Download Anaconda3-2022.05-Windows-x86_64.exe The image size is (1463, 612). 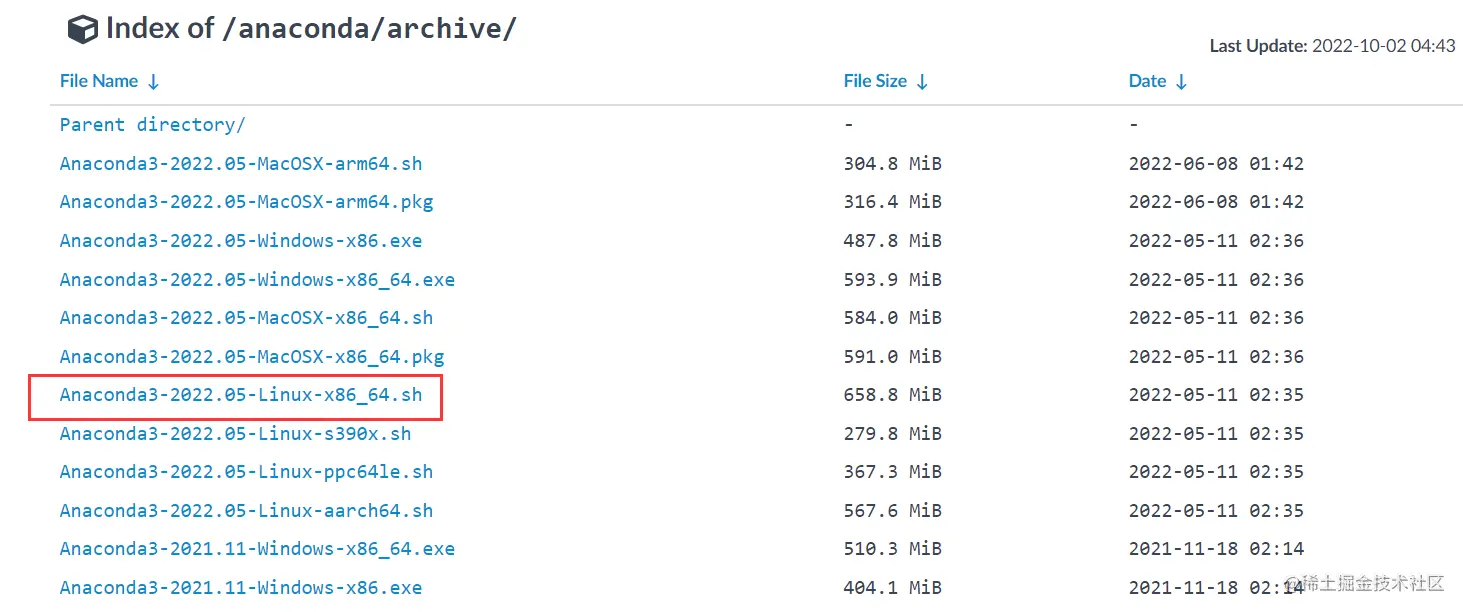click(257, 280)
